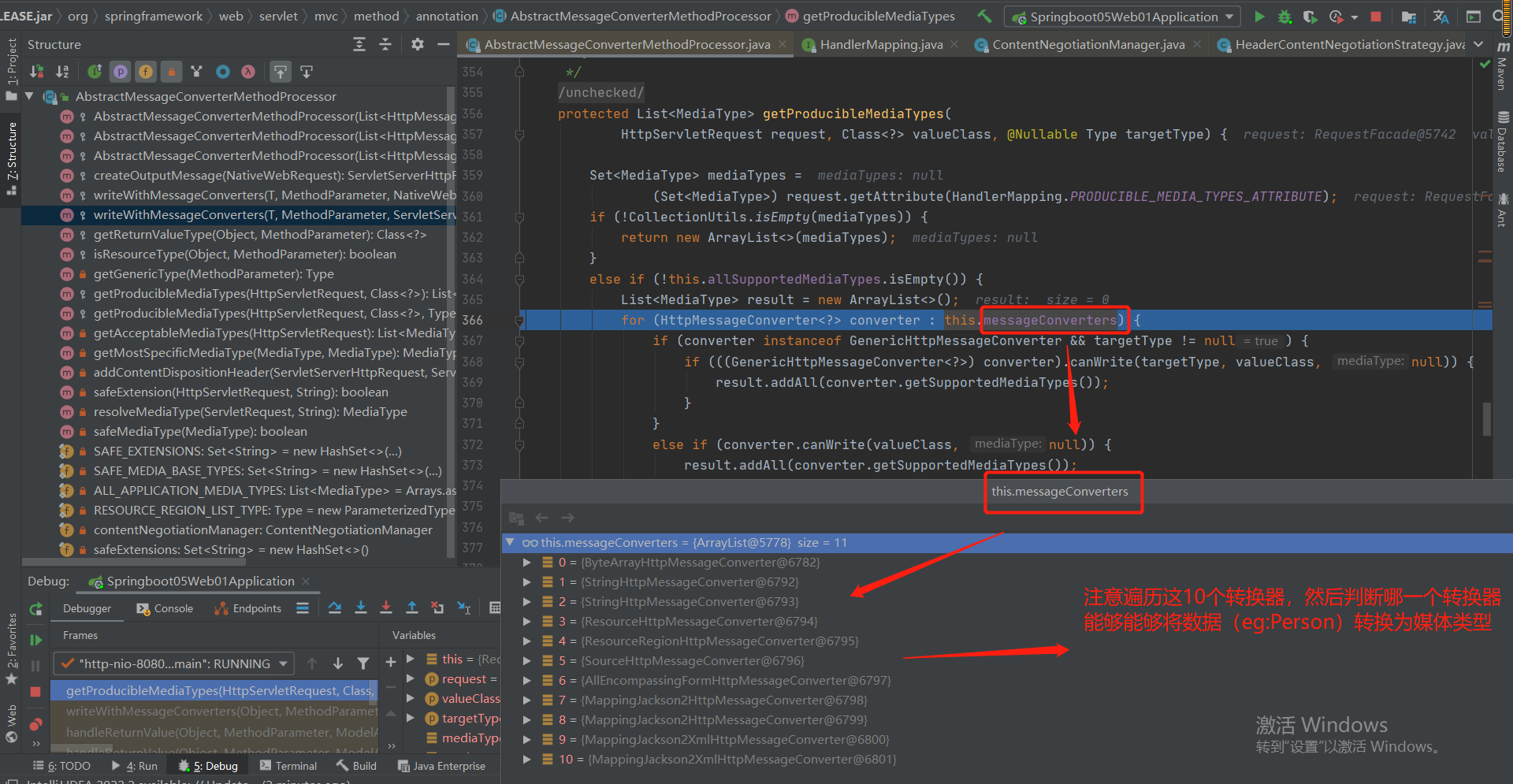Collapse the this.messageConverters ArrayList node

(510, 542)
